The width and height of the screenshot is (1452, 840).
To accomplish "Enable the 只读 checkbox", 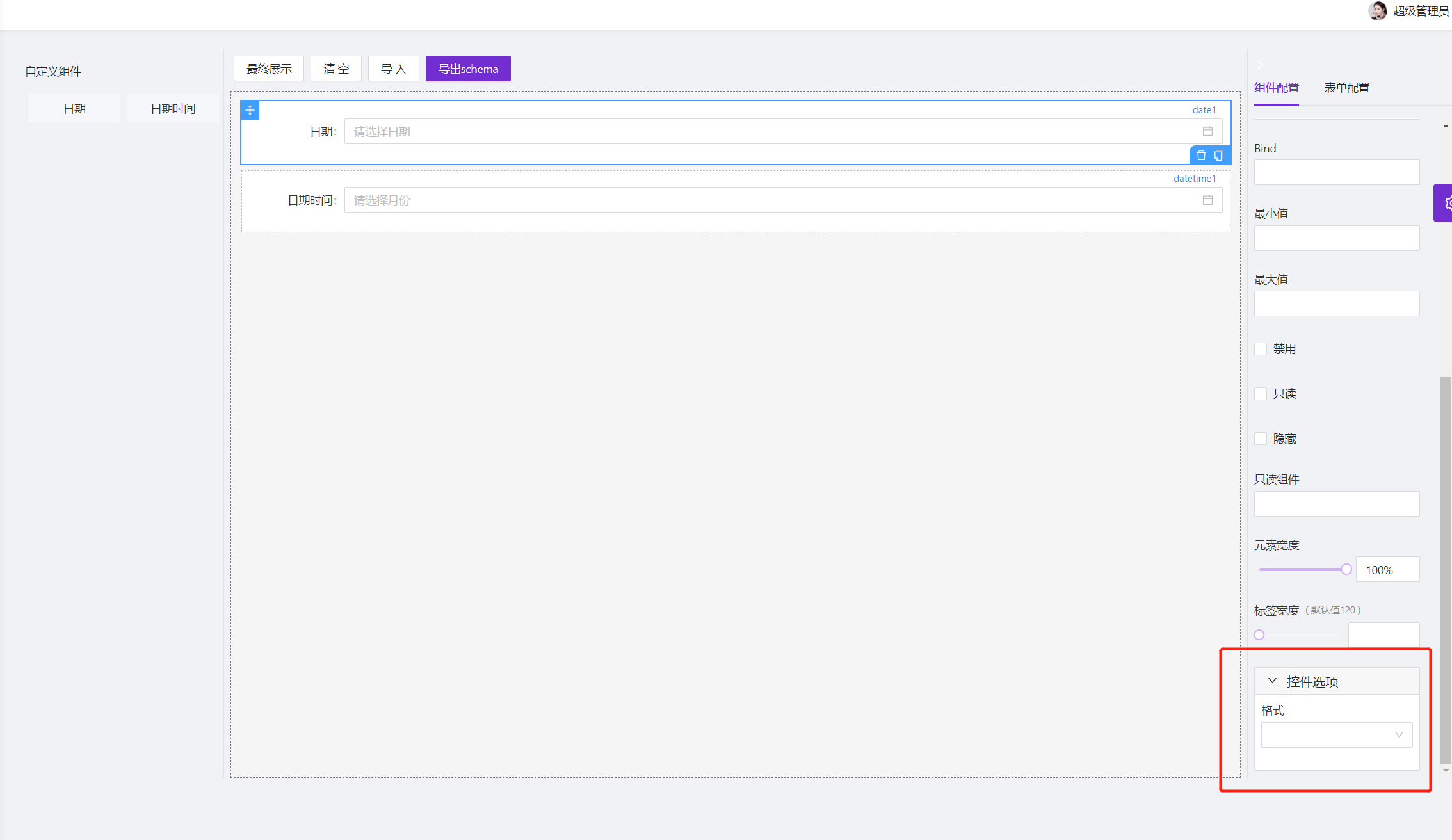I will [x=1261, y=393].
